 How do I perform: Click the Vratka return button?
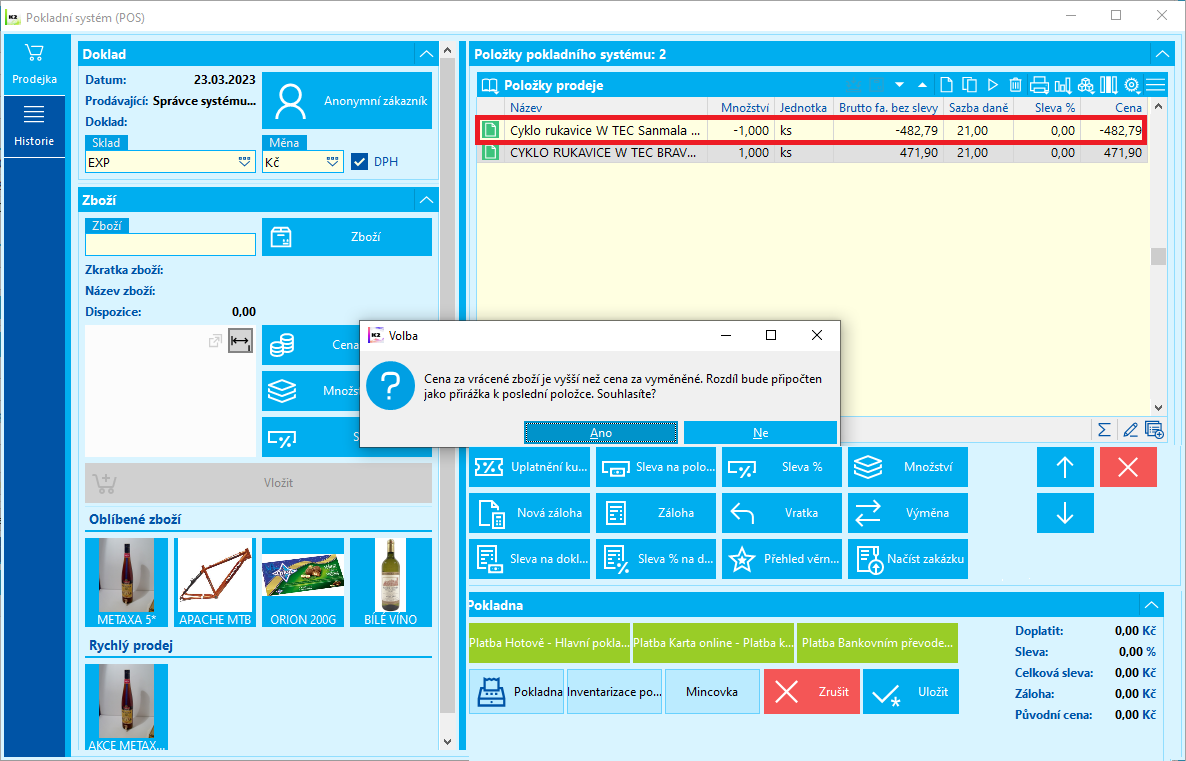[x=782, y=513]
